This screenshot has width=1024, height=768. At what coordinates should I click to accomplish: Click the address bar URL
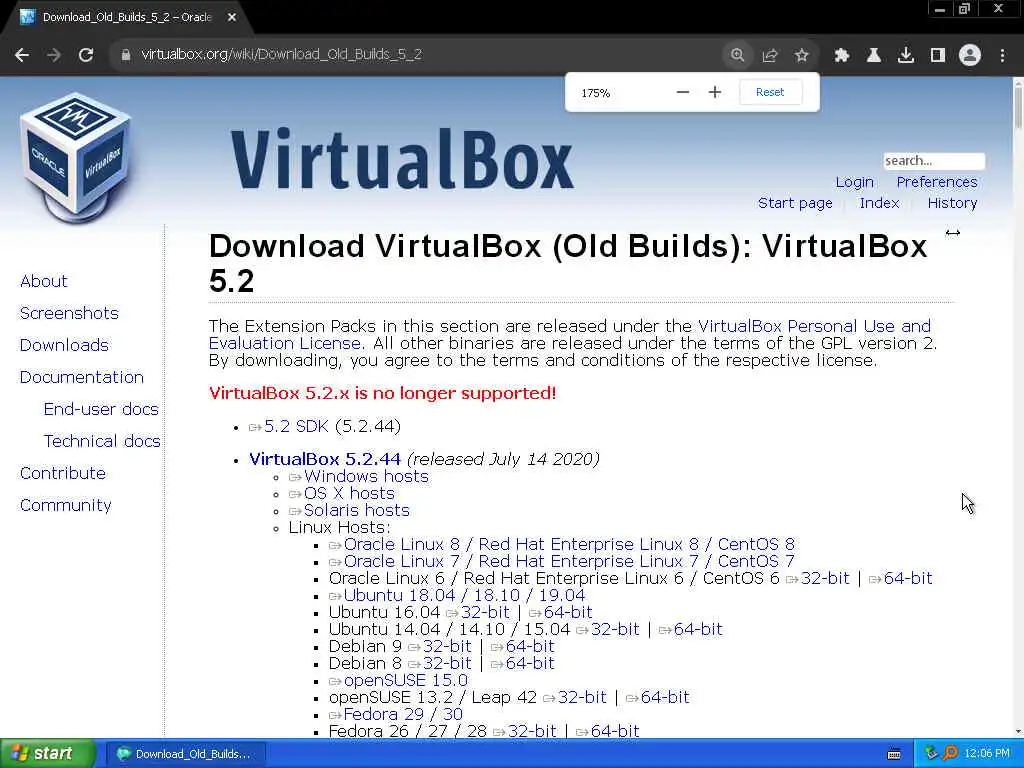click(281, 55)
